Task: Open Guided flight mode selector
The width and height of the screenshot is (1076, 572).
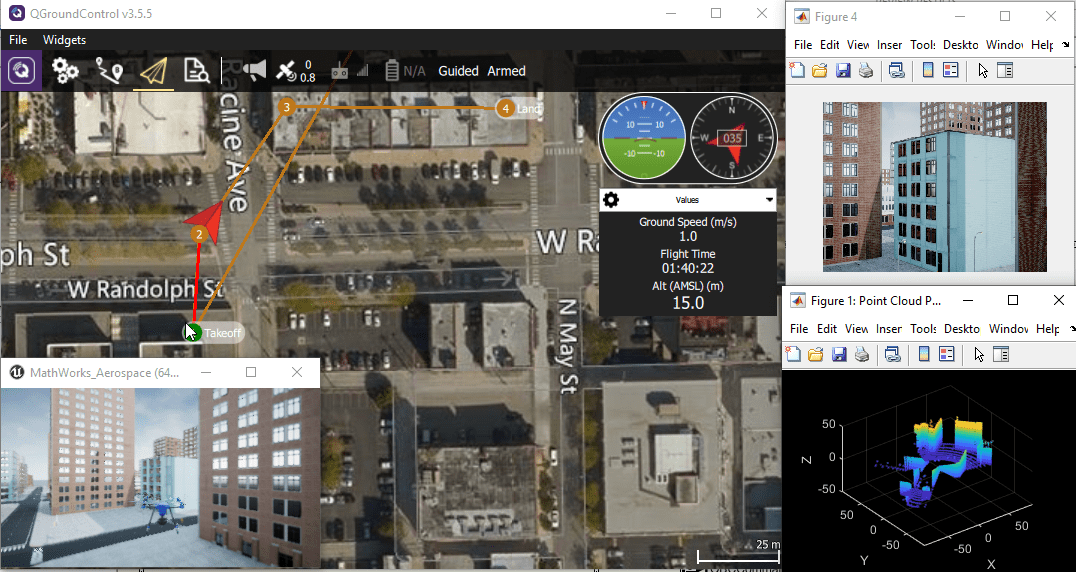Action: pyautogui.click(x=458, y=71)
